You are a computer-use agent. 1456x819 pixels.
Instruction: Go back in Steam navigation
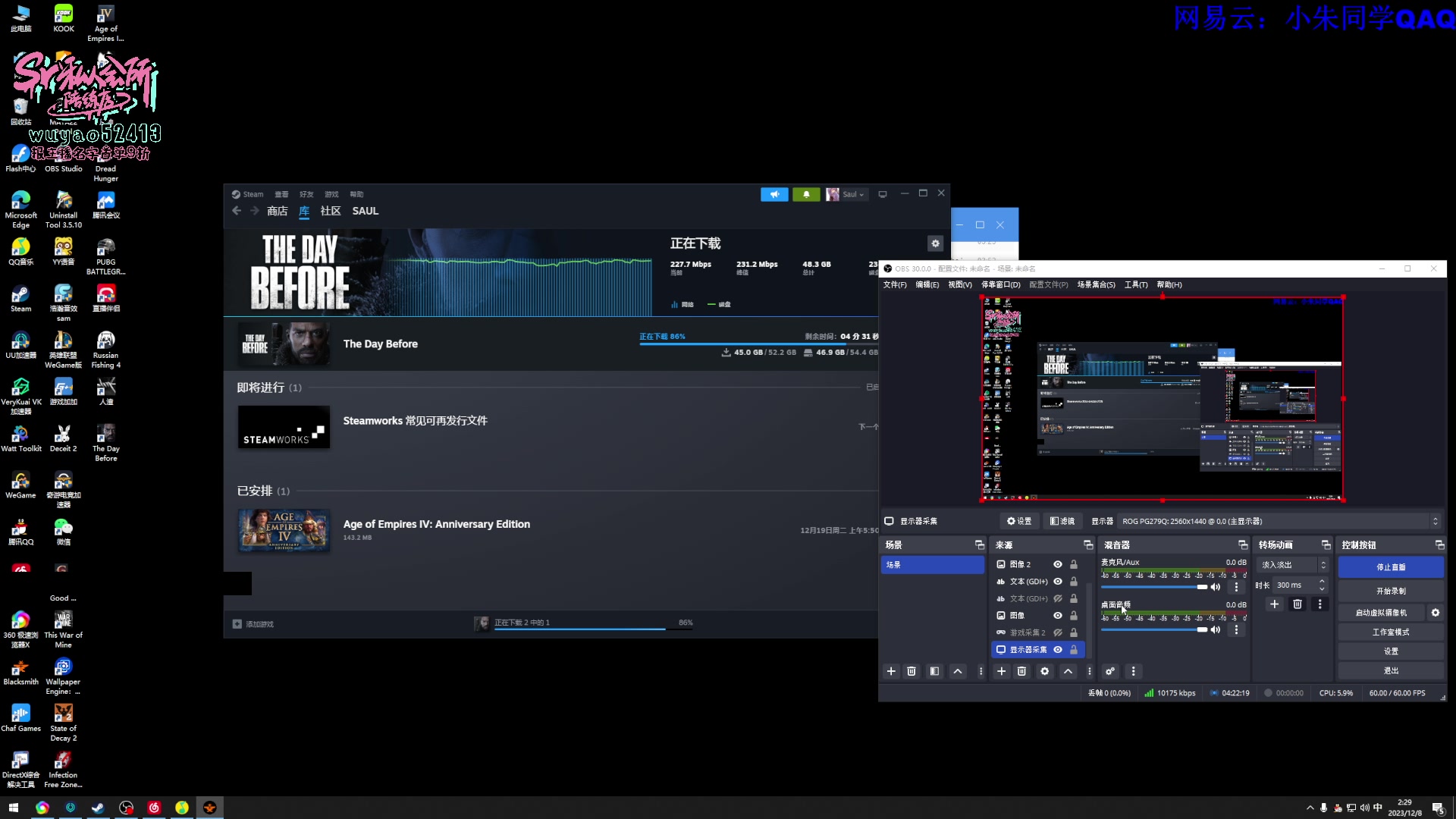tap(237, 211)
